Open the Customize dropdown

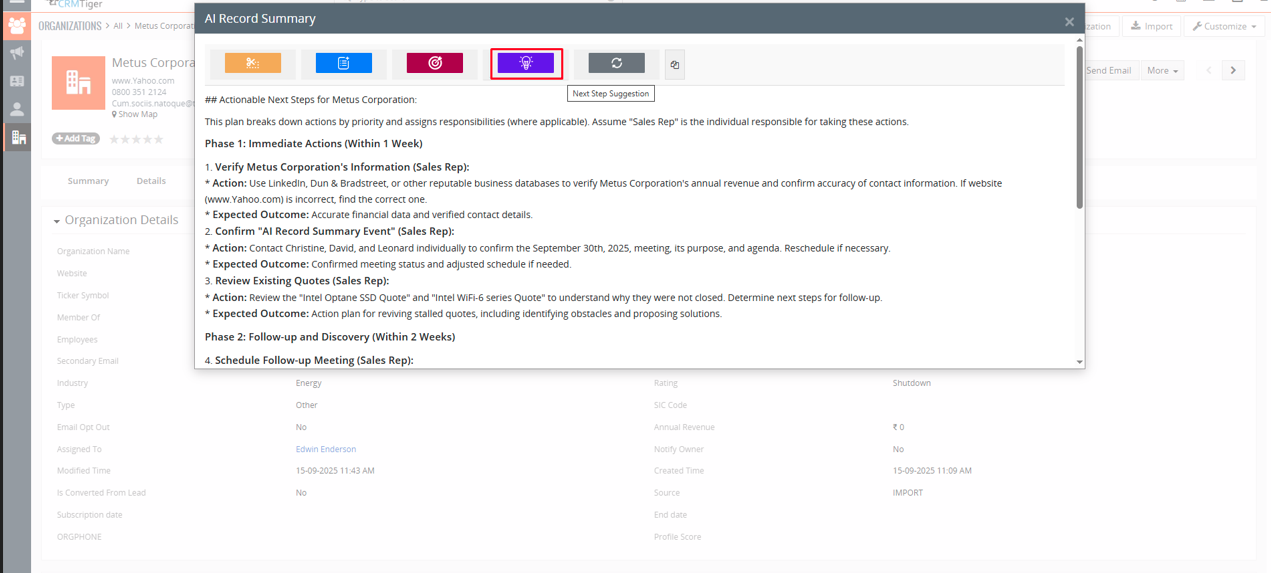point(1225,26)
